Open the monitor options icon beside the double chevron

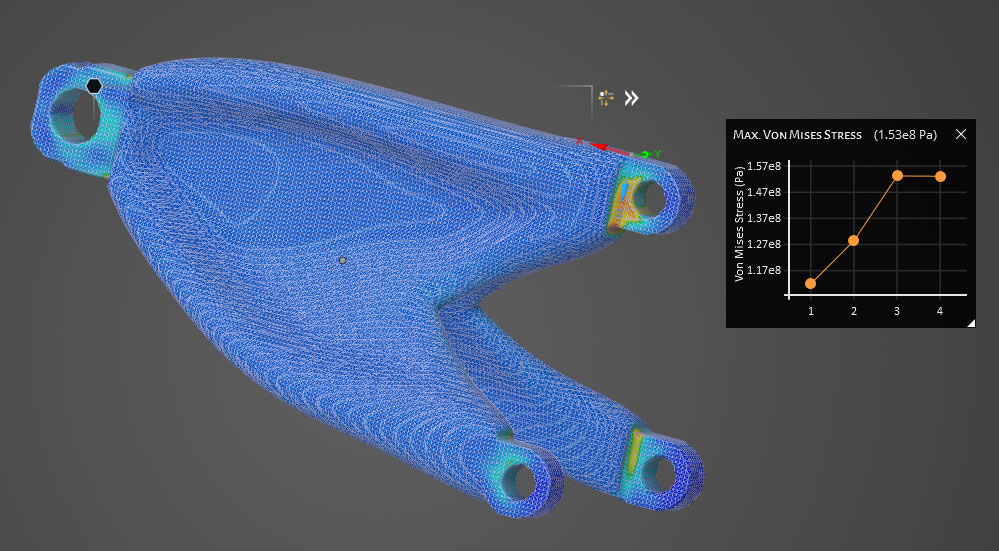point(606,98)
